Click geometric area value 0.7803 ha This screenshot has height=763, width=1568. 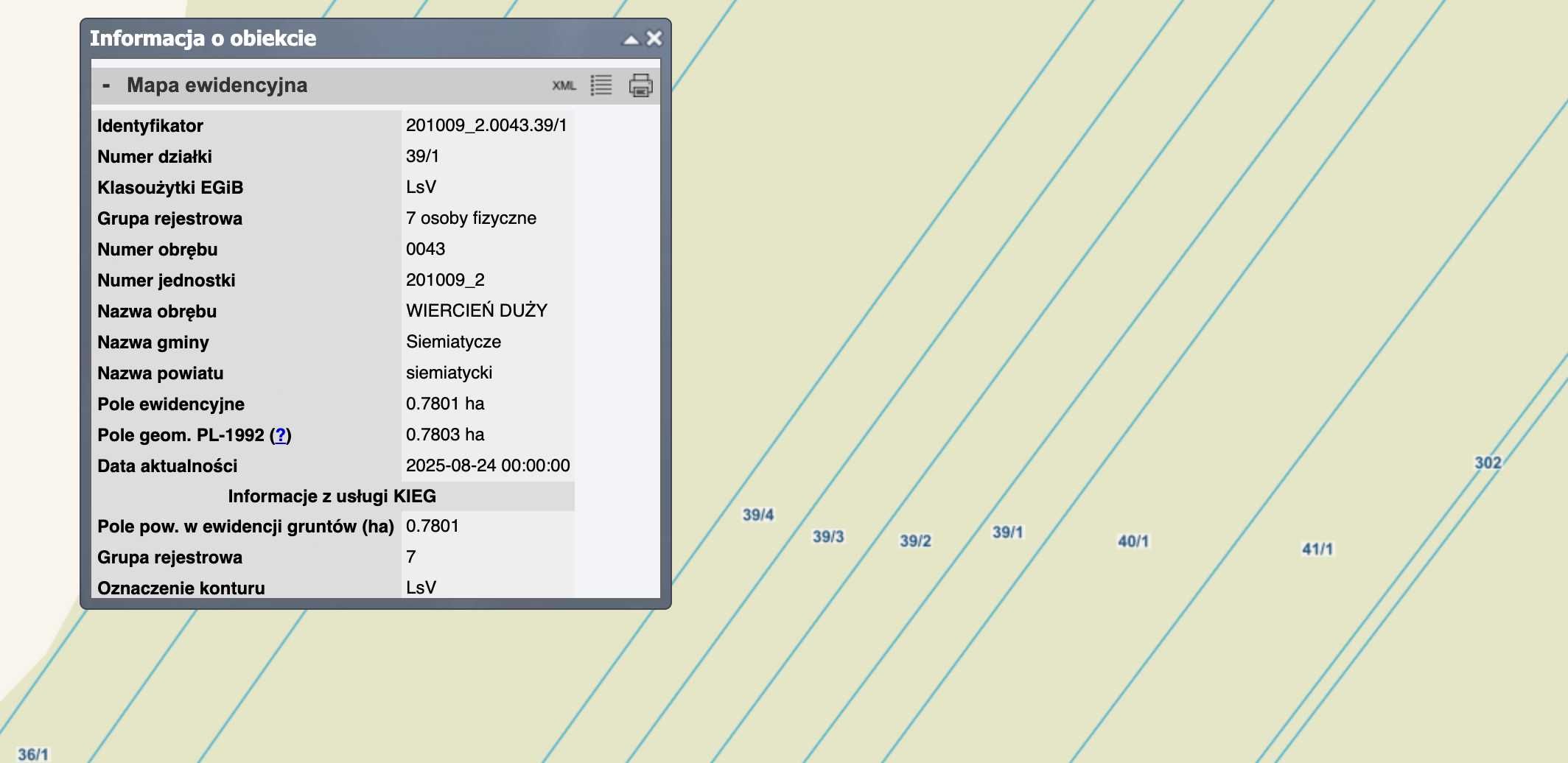click(445, 435)
